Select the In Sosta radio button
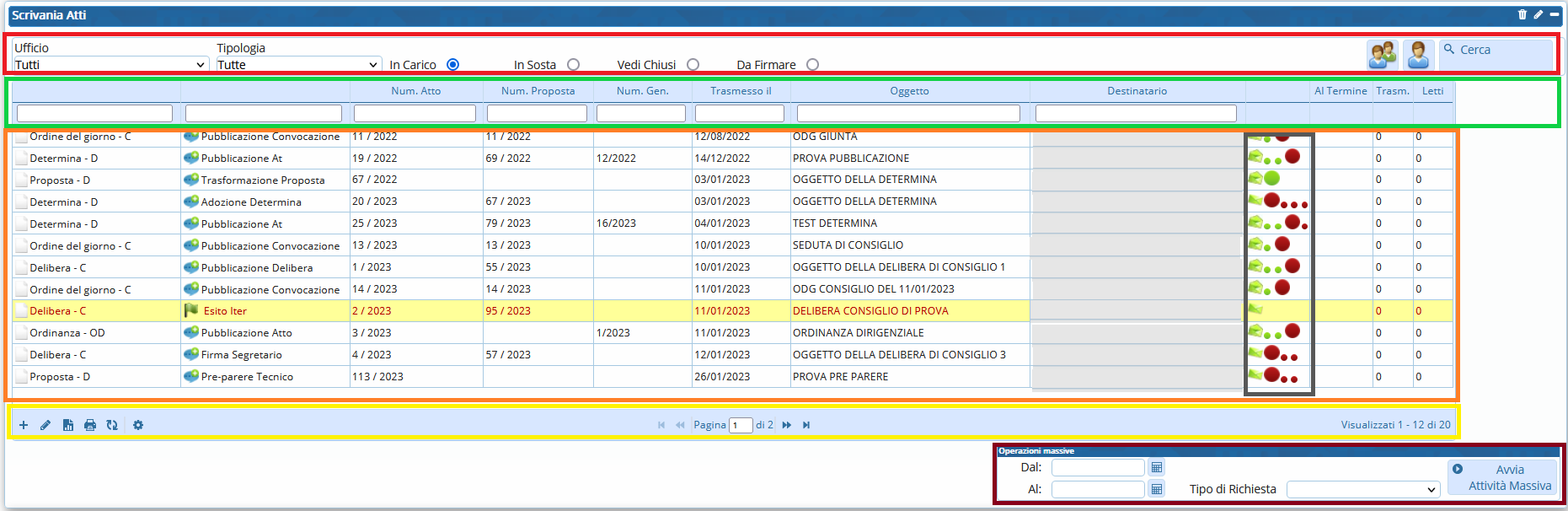 point(573,65)
